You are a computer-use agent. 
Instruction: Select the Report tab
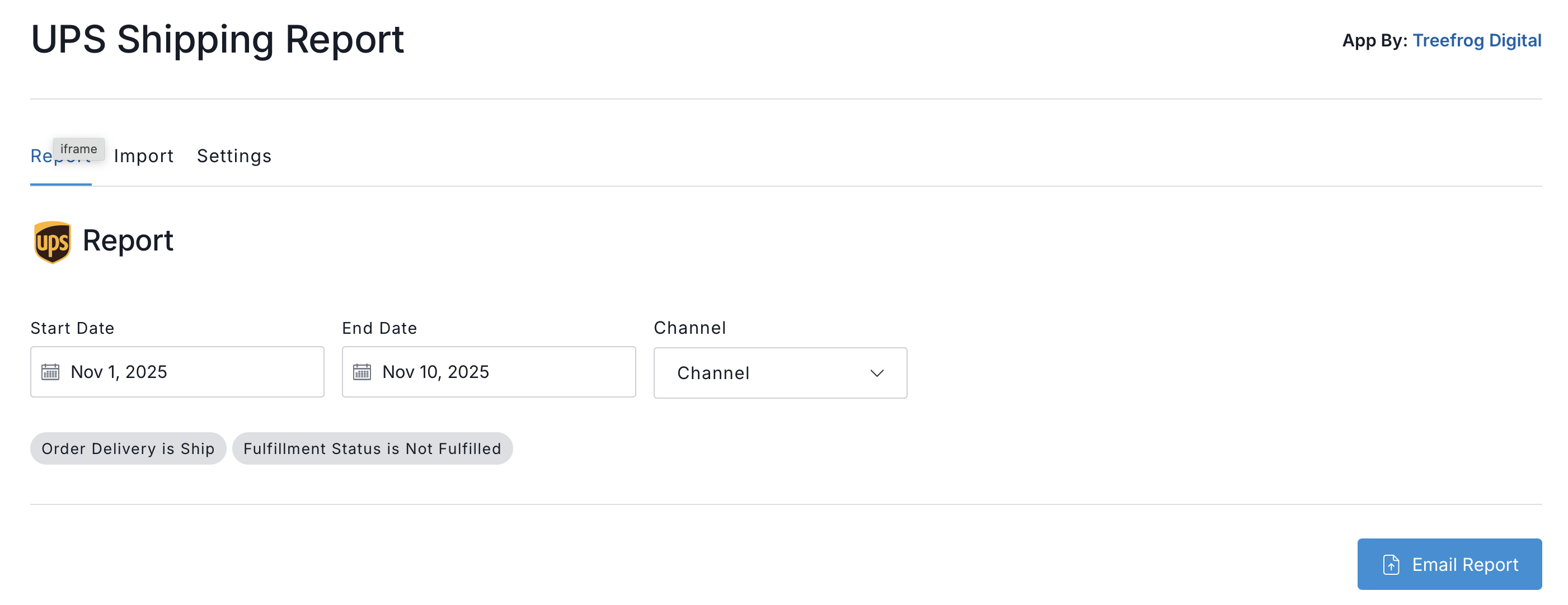click(41, 158)
